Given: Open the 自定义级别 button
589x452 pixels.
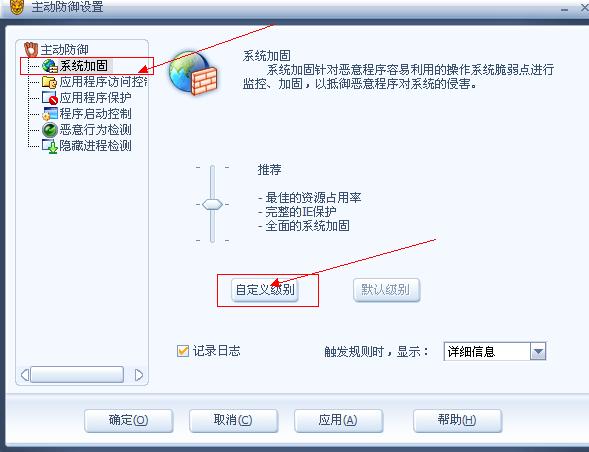Looking at the screenshot, I should (x=265, y=290).
